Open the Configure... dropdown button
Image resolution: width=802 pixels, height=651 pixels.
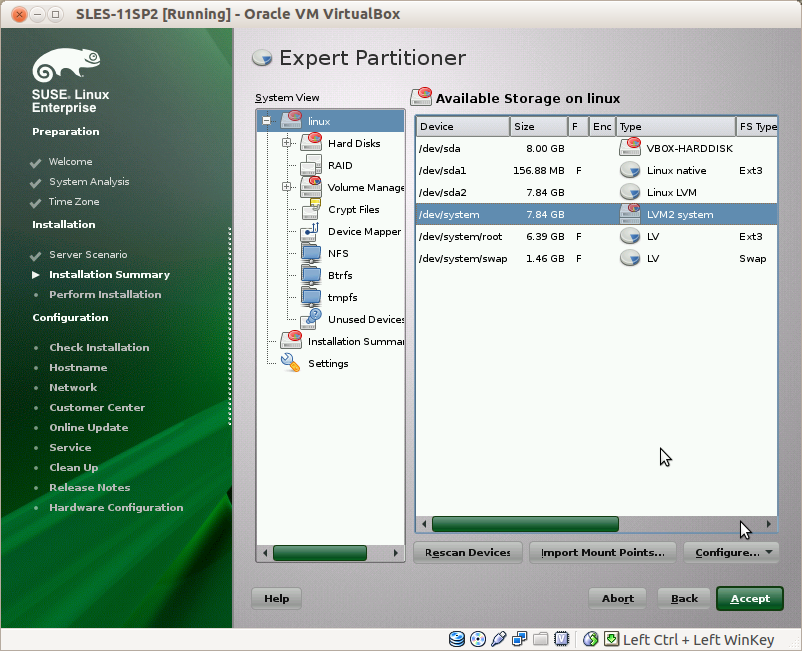731,552
